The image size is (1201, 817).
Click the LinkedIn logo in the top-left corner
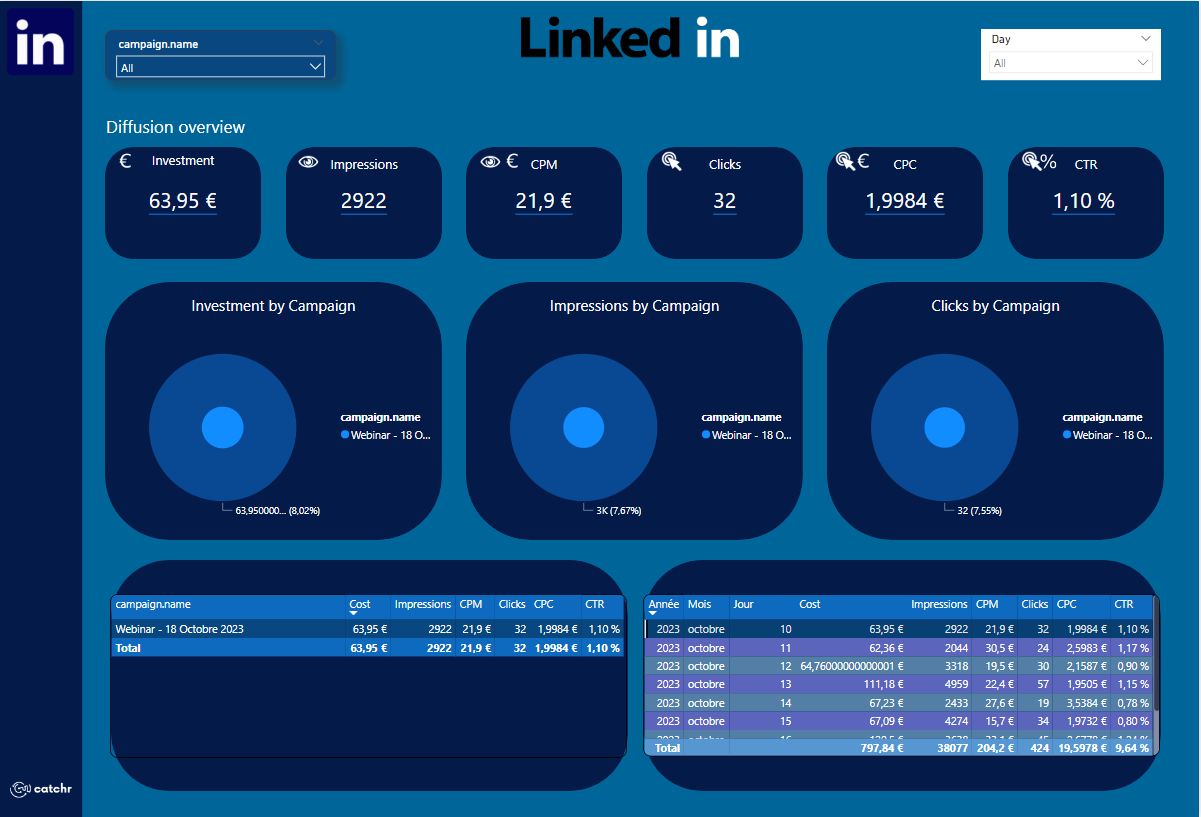40,41
